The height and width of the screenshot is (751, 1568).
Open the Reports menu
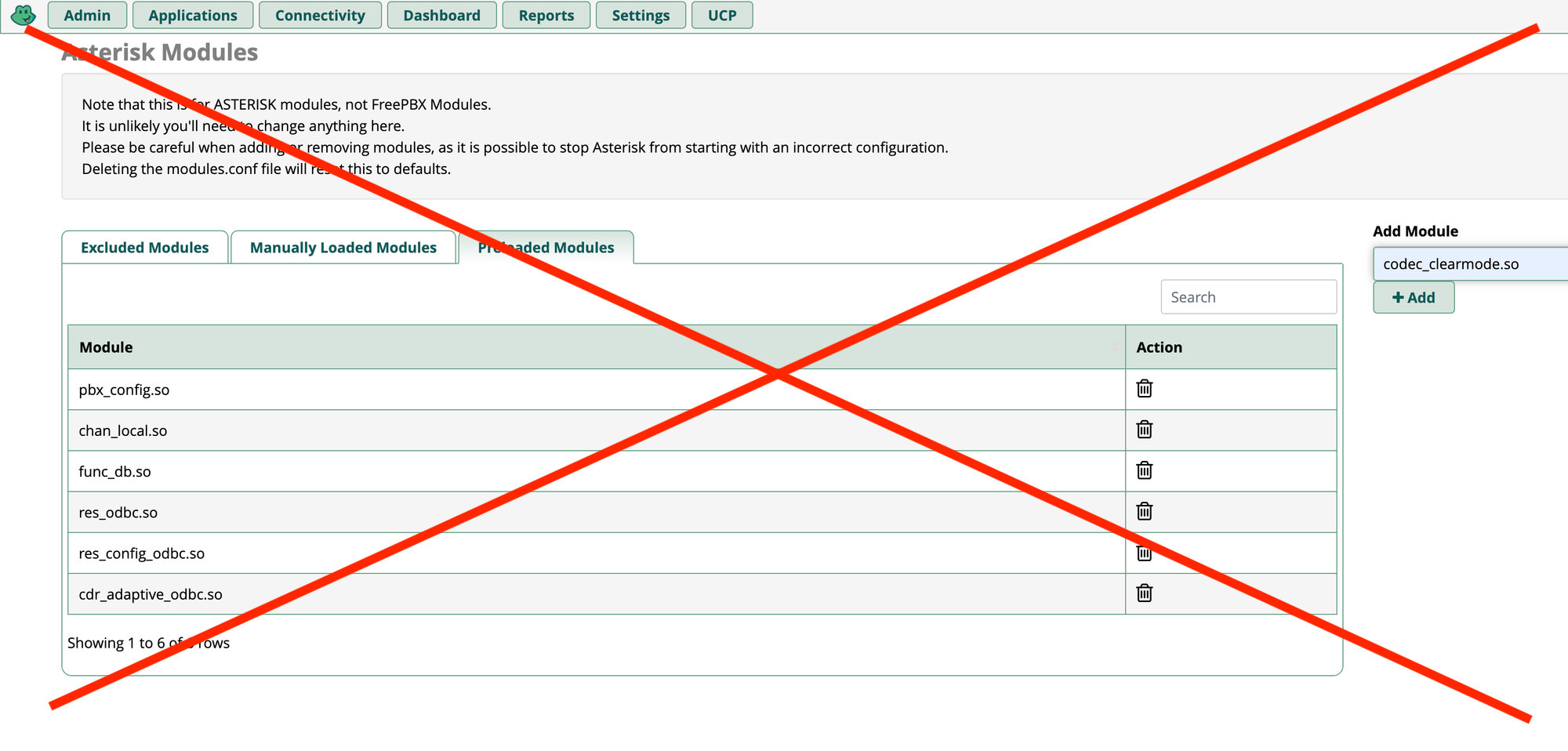point(546,15)
